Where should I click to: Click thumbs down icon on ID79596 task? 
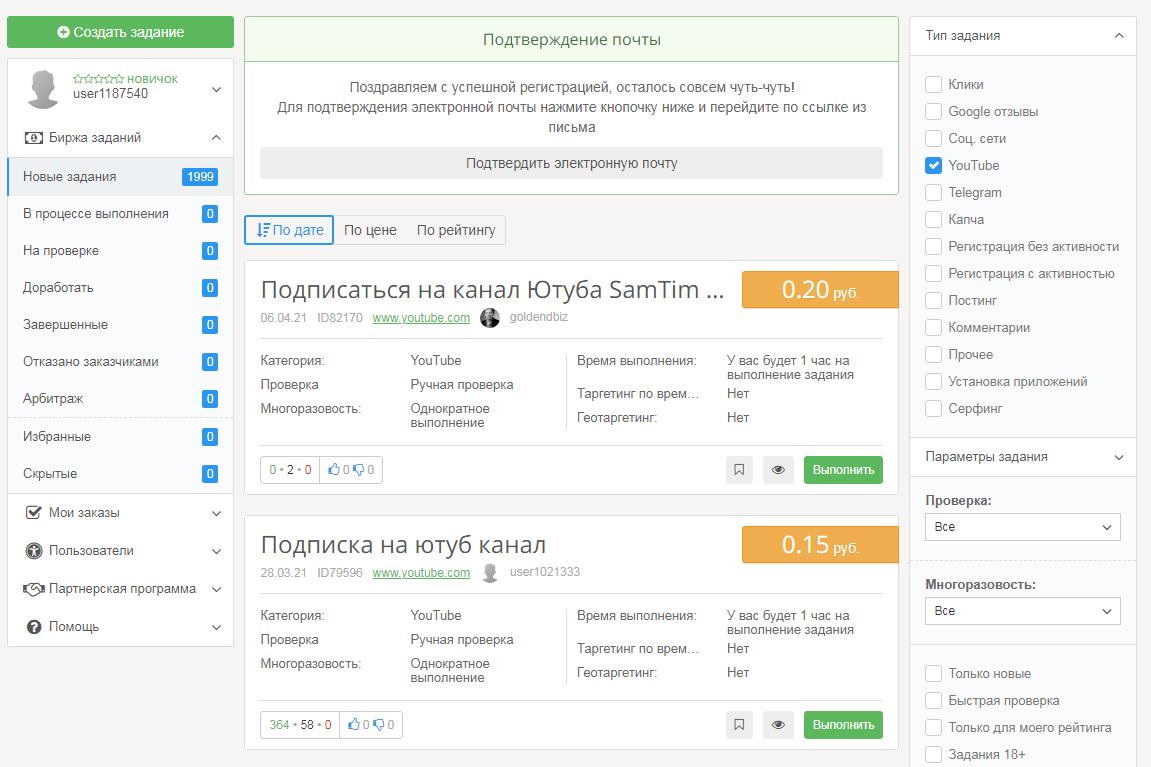point(379,724)
